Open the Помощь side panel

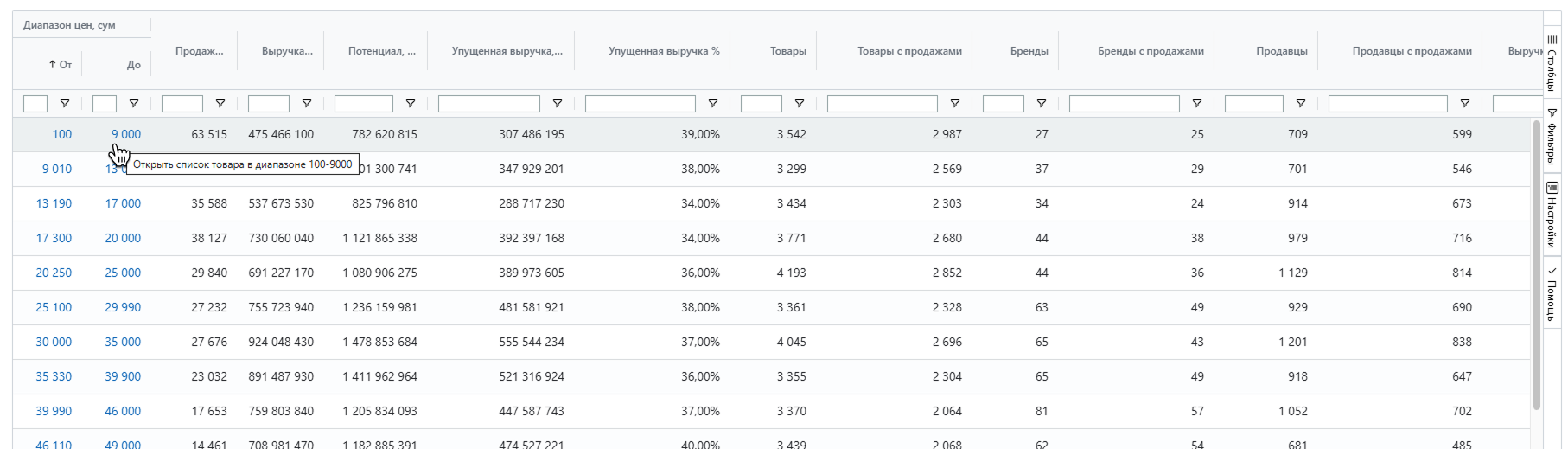coord(1552,292)
